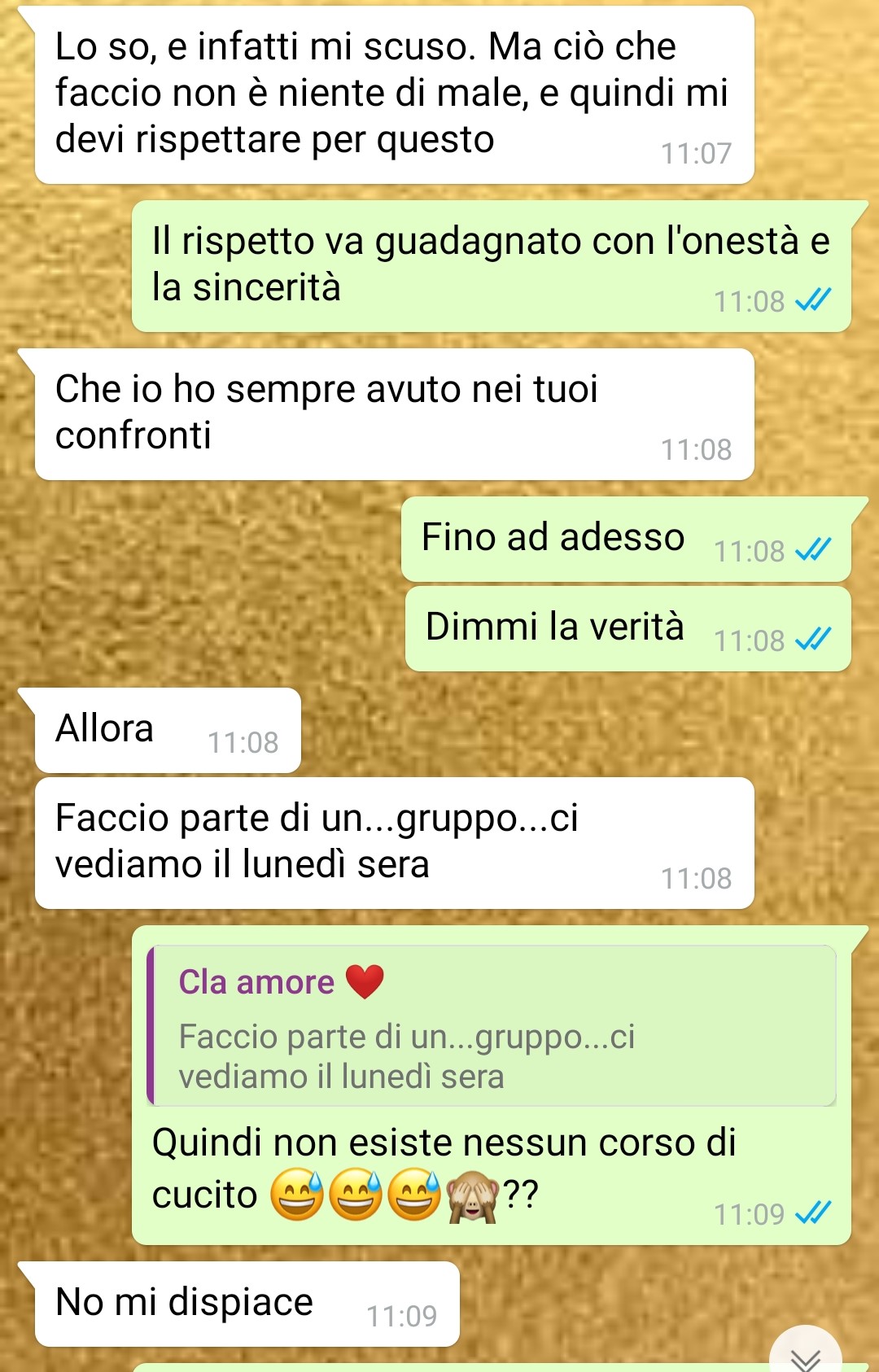Tap the 11:07 timestamp on first message
This screenshot has height=1372, width=879.
point(696,153)
